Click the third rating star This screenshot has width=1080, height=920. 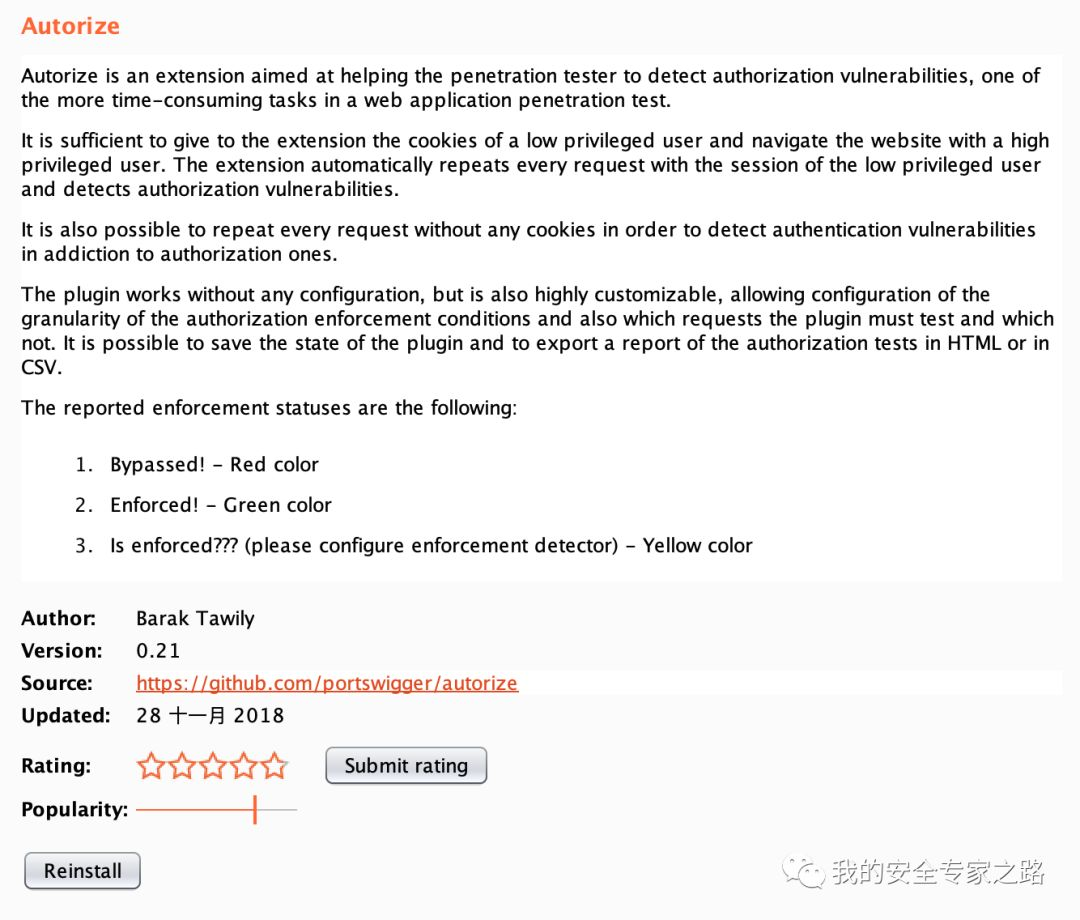tap(213, 766)
